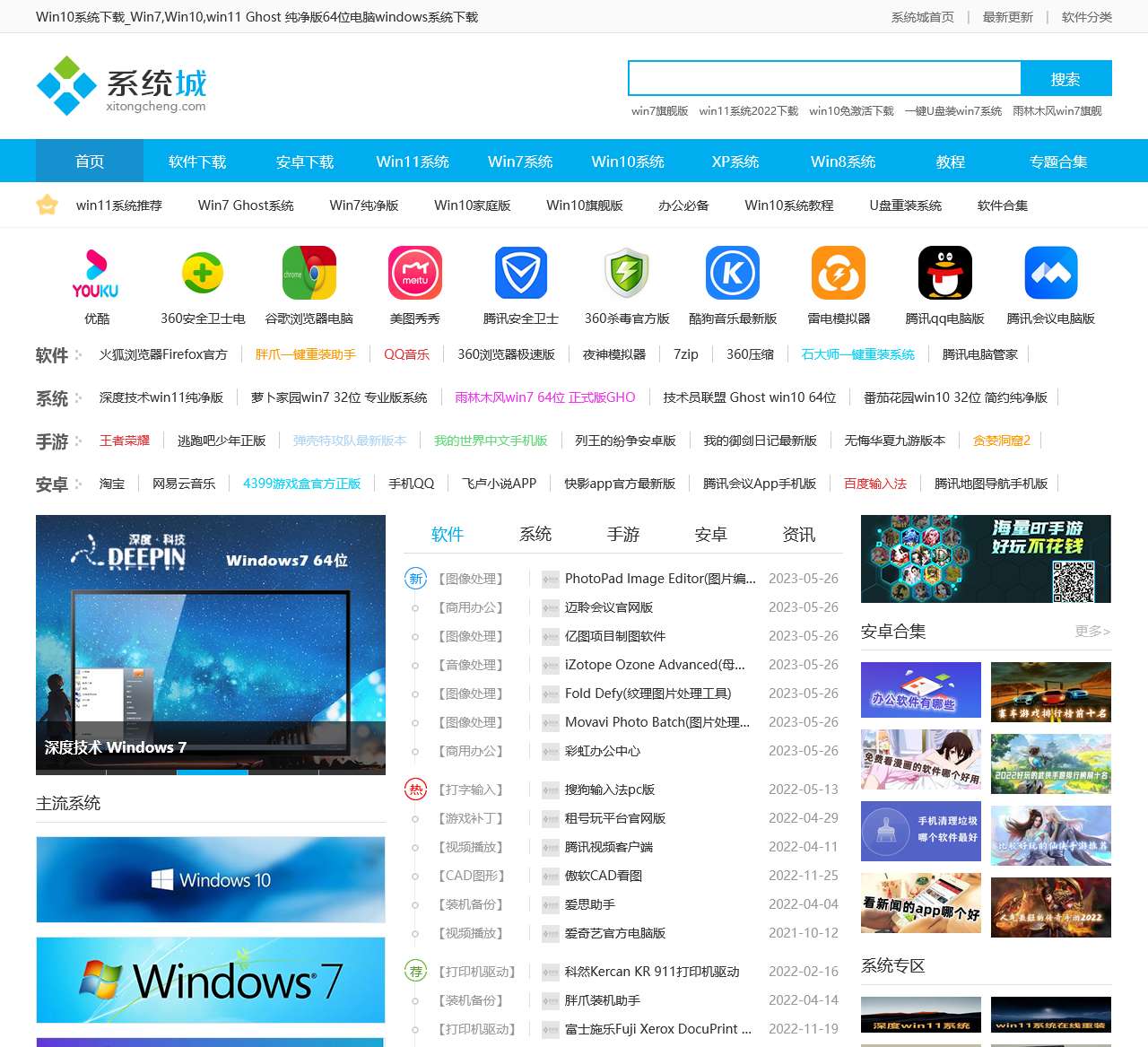Viewport: 1148px width, 1047px height.
Task: Open the Win11系统 navigation item
Action: pos(413,161)
